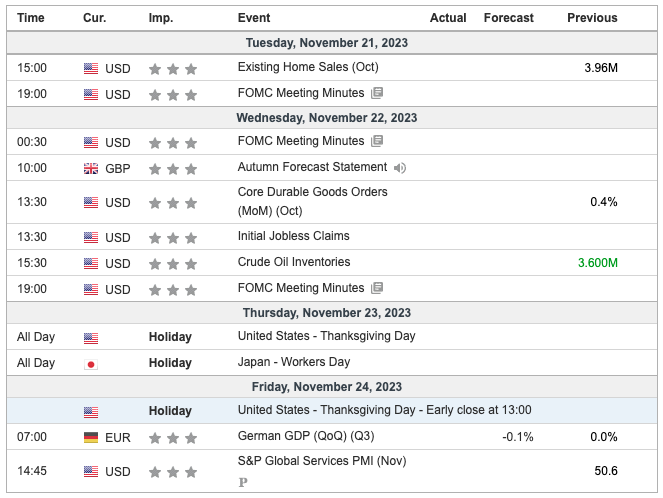Open document icon for 19:00 Tuesday FOMC Minutes
This screenshot has width=663, height=498.
point(377,93)
